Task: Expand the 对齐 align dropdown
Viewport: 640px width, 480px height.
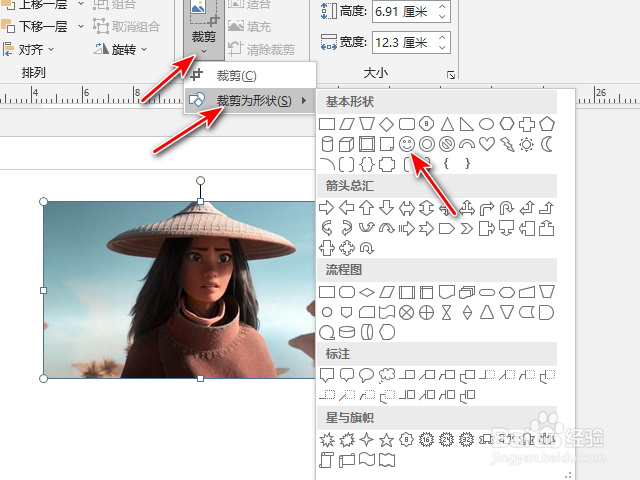Action: 51,49
